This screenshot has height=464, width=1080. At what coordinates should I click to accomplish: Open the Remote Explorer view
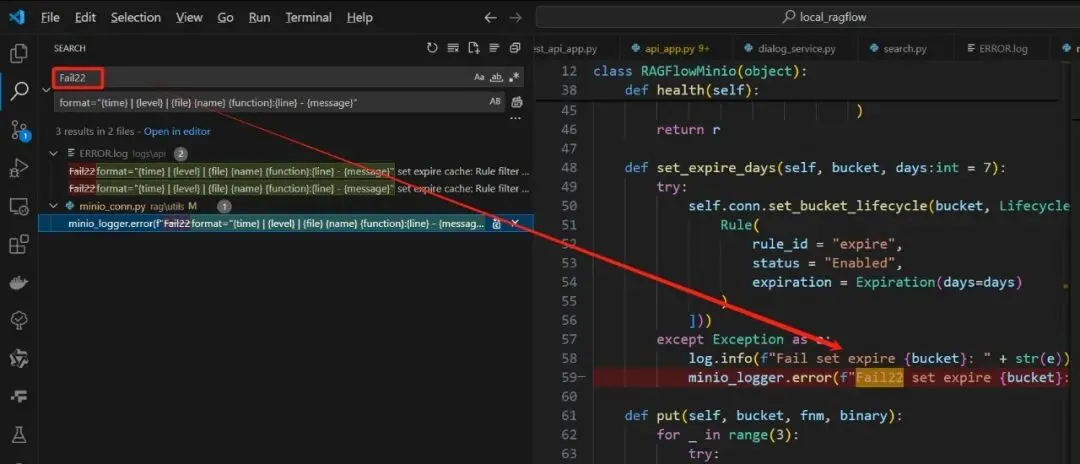19,206
